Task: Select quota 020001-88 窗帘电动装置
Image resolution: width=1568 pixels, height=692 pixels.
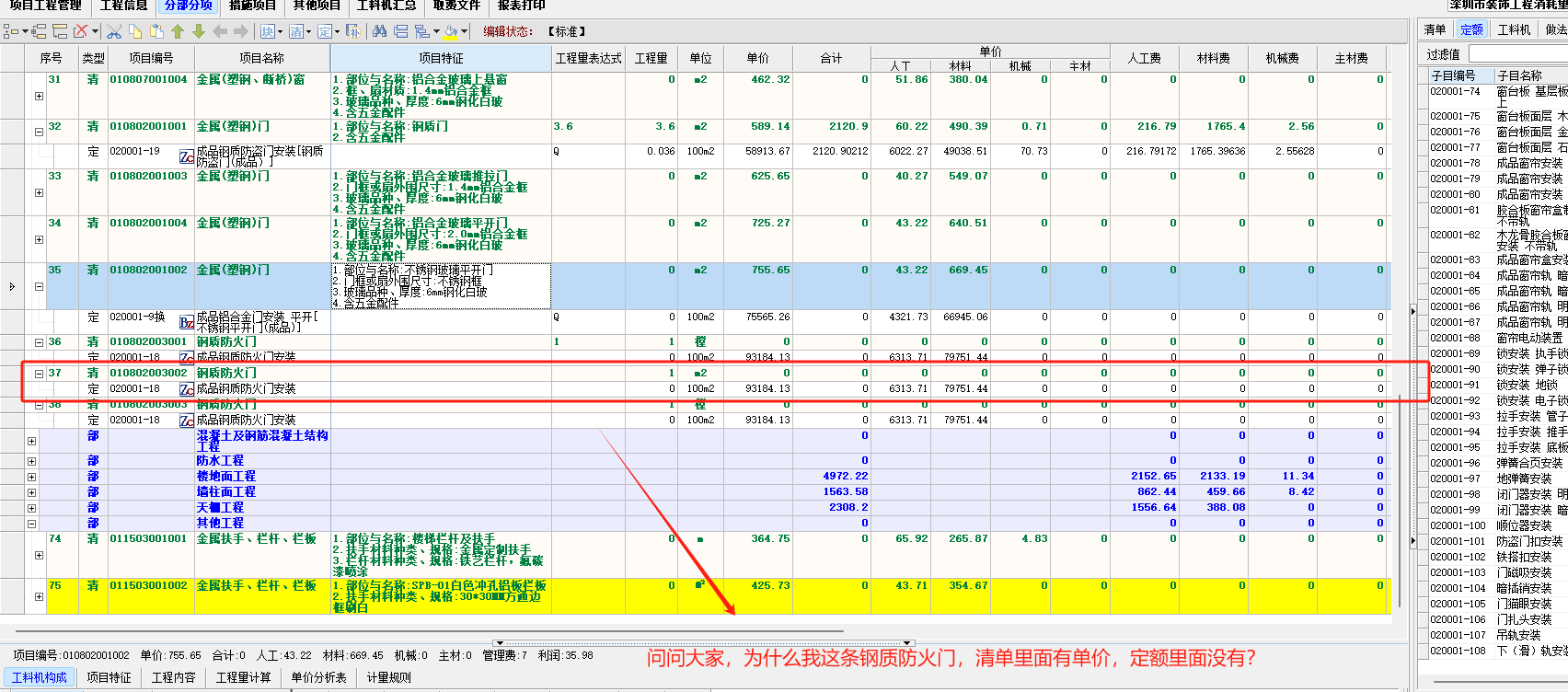Action: (x=1497, y=338)
